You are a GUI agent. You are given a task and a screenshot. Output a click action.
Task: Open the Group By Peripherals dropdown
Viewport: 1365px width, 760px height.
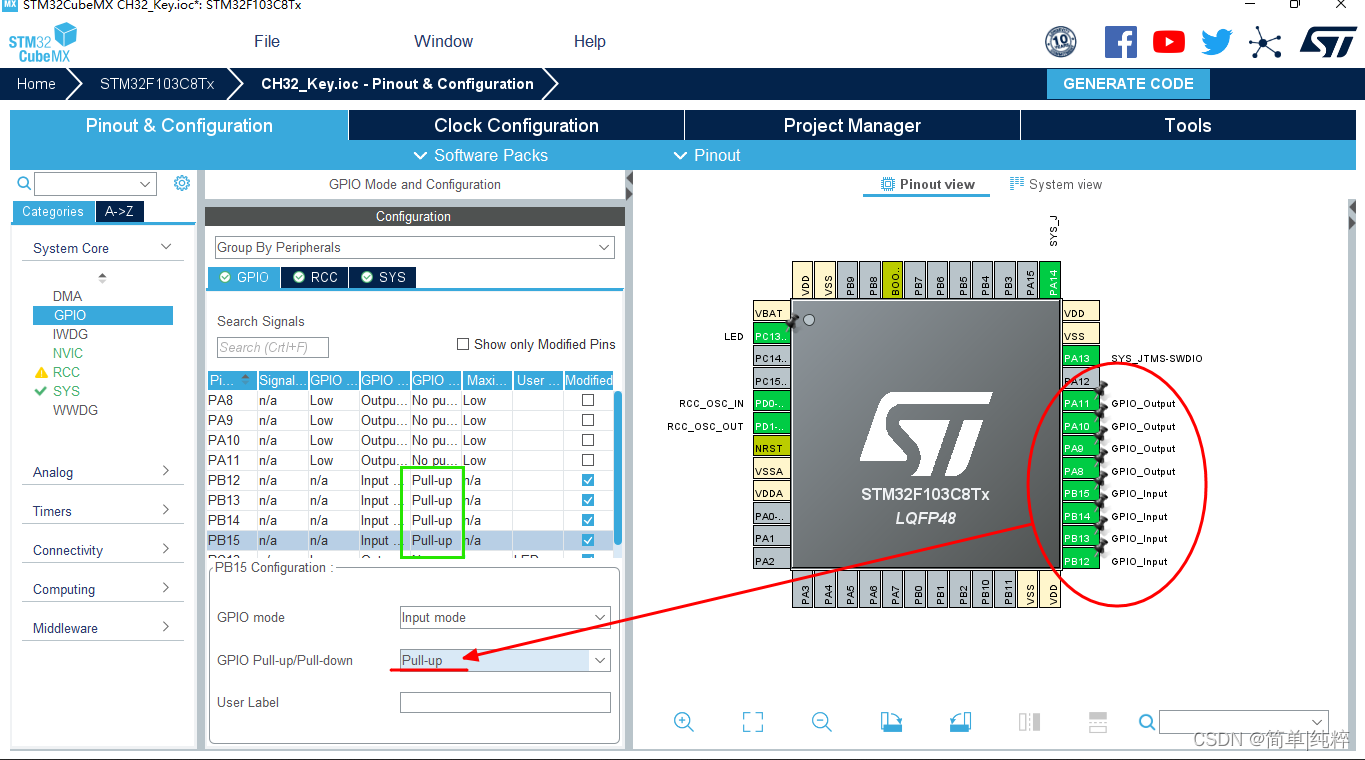click(415, 247)
